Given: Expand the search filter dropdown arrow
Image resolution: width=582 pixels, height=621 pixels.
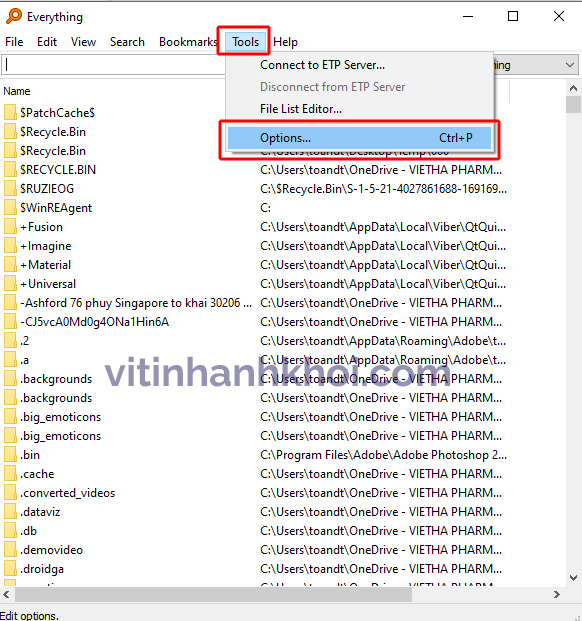Looking at the screenshot, I should [x=570, y=65].
